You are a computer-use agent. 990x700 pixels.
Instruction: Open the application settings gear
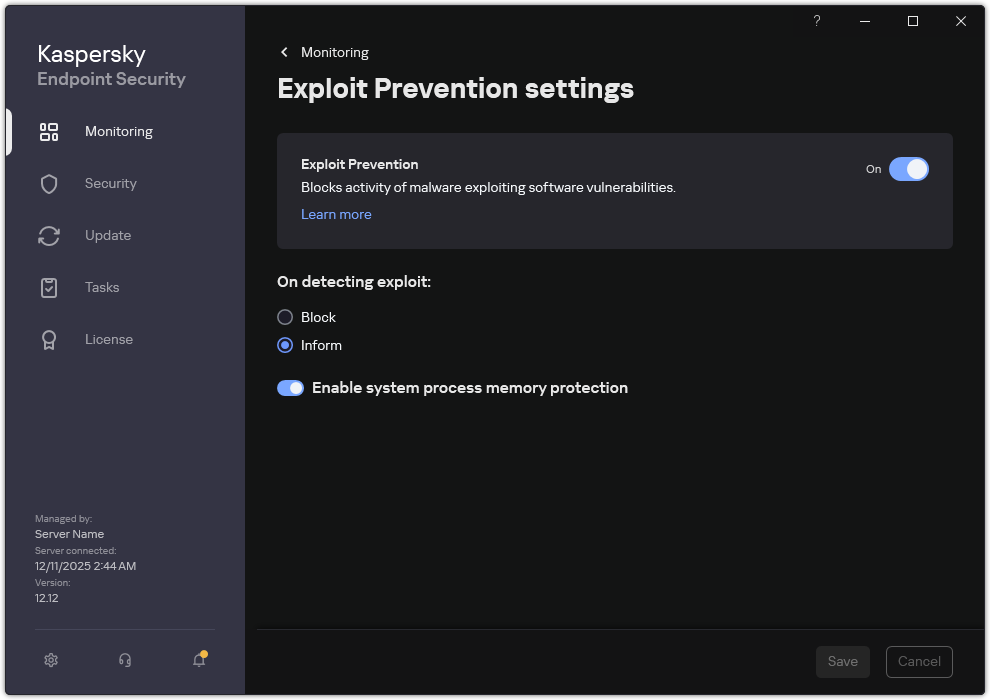click(50, 660)
